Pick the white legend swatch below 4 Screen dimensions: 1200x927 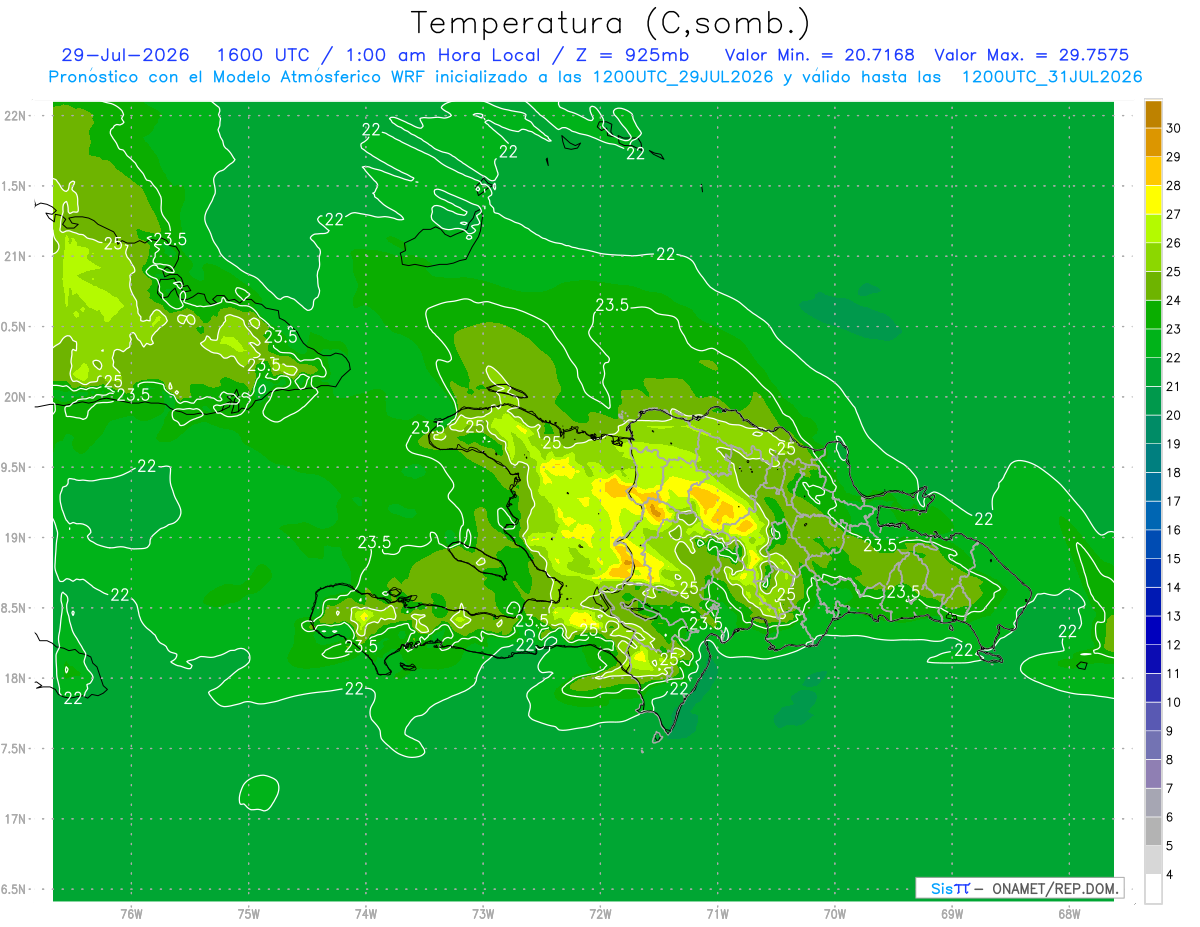coord(1153,889)
